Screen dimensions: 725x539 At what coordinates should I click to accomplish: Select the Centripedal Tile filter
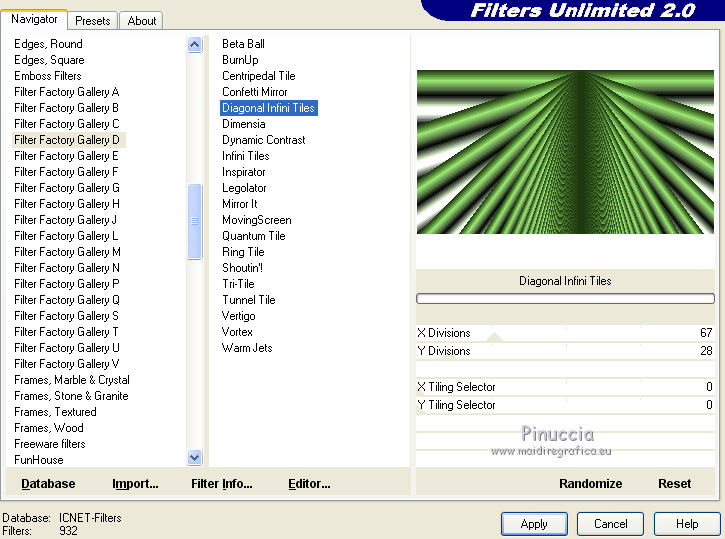coord(258,76)
